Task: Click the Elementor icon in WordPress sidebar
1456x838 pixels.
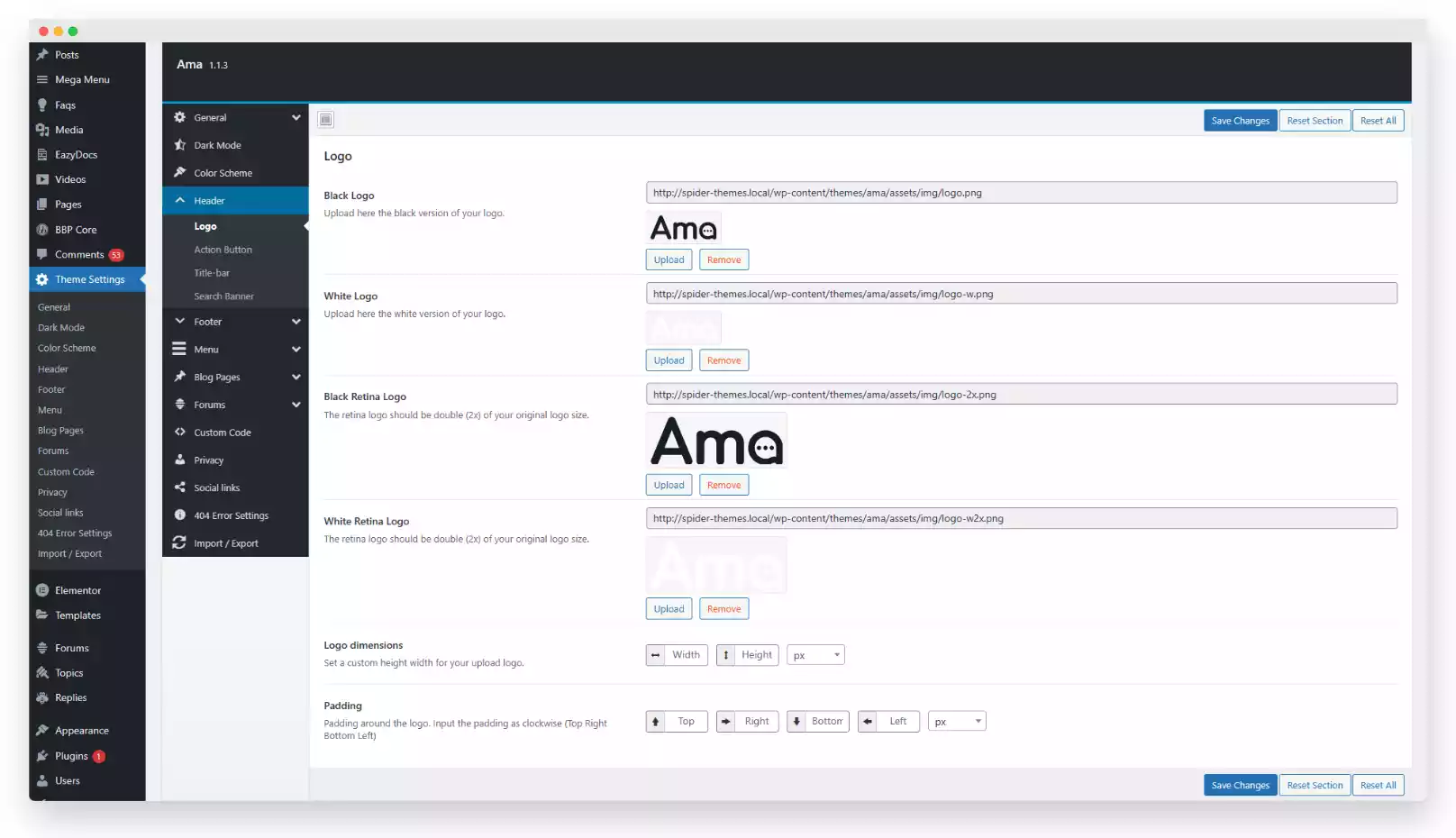Action: click(41, 590)
